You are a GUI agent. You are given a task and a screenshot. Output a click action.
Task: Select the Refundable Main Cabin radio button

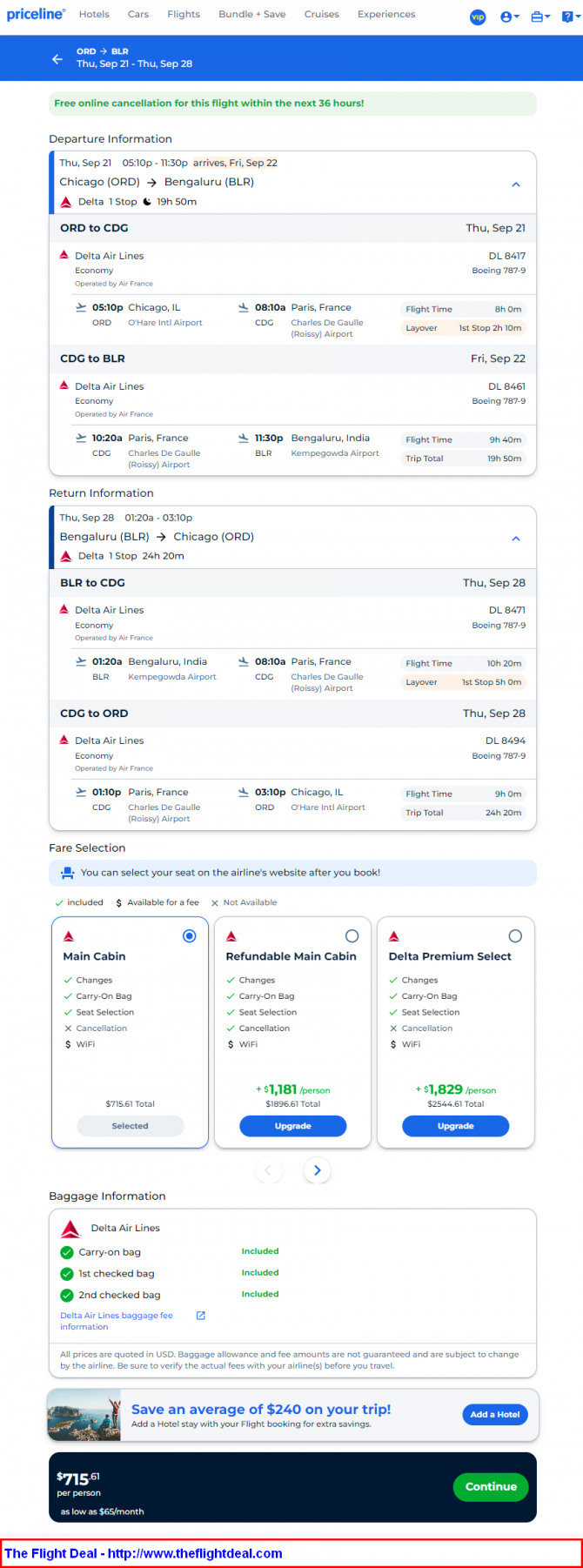(x=352, y=935)
